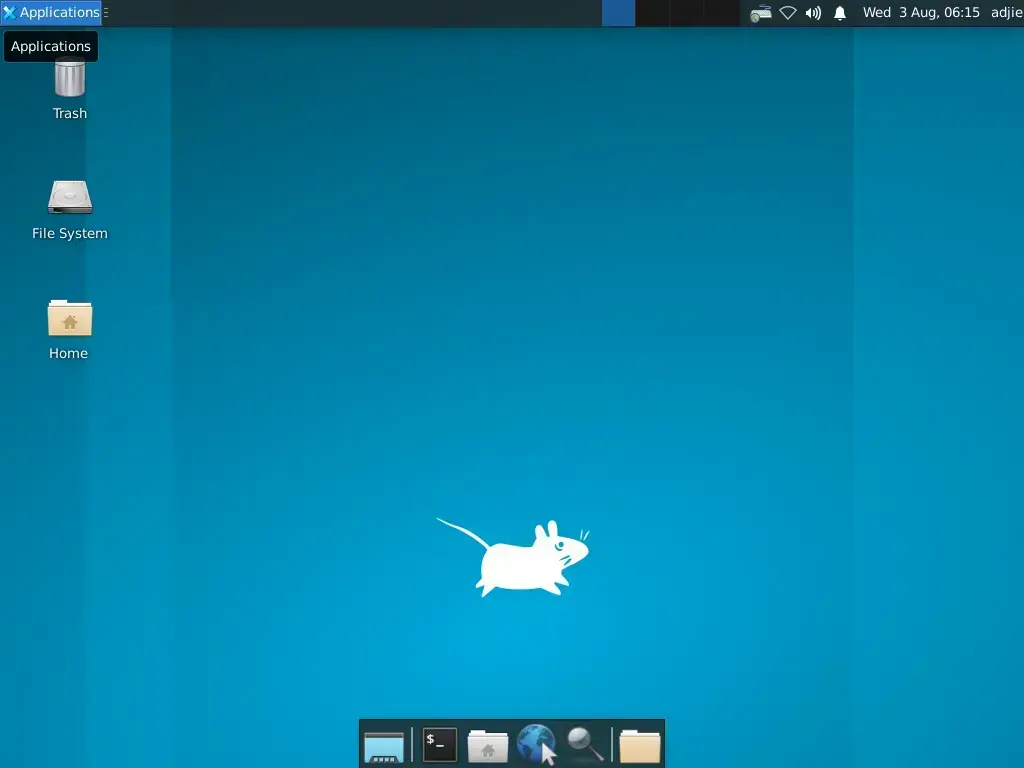Select the Show Desktop icon in the dock
1024x768 pixels.
[385, 744]
